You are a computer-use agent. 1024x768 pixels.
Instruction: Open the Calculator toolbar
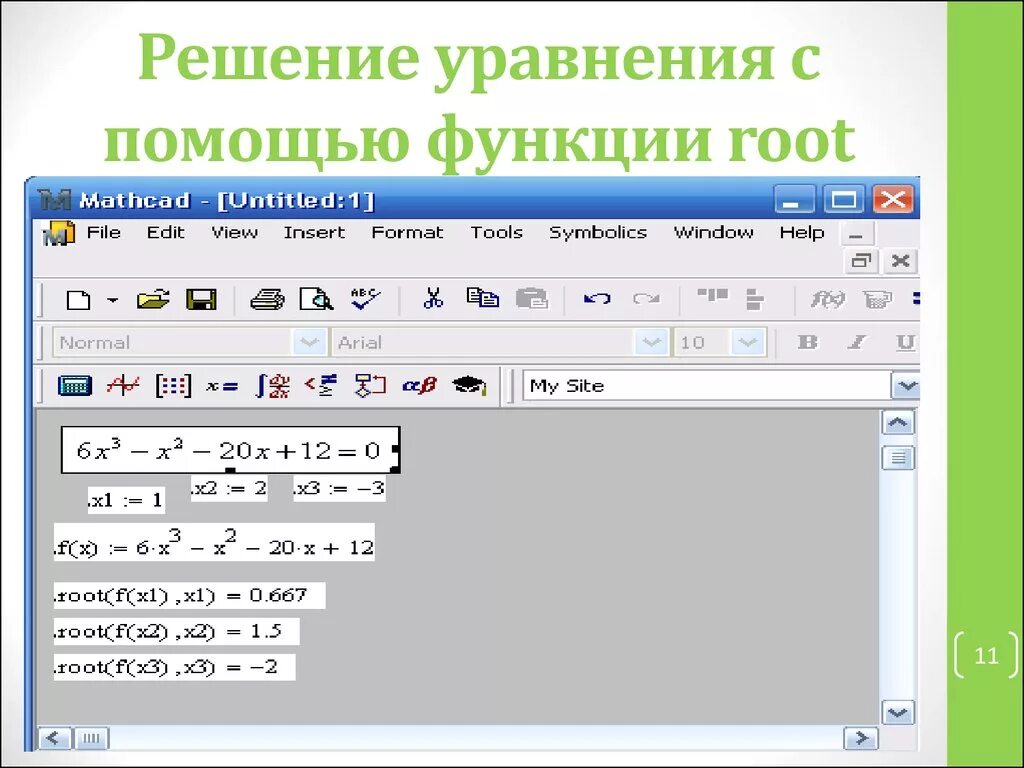coord(74,385)
